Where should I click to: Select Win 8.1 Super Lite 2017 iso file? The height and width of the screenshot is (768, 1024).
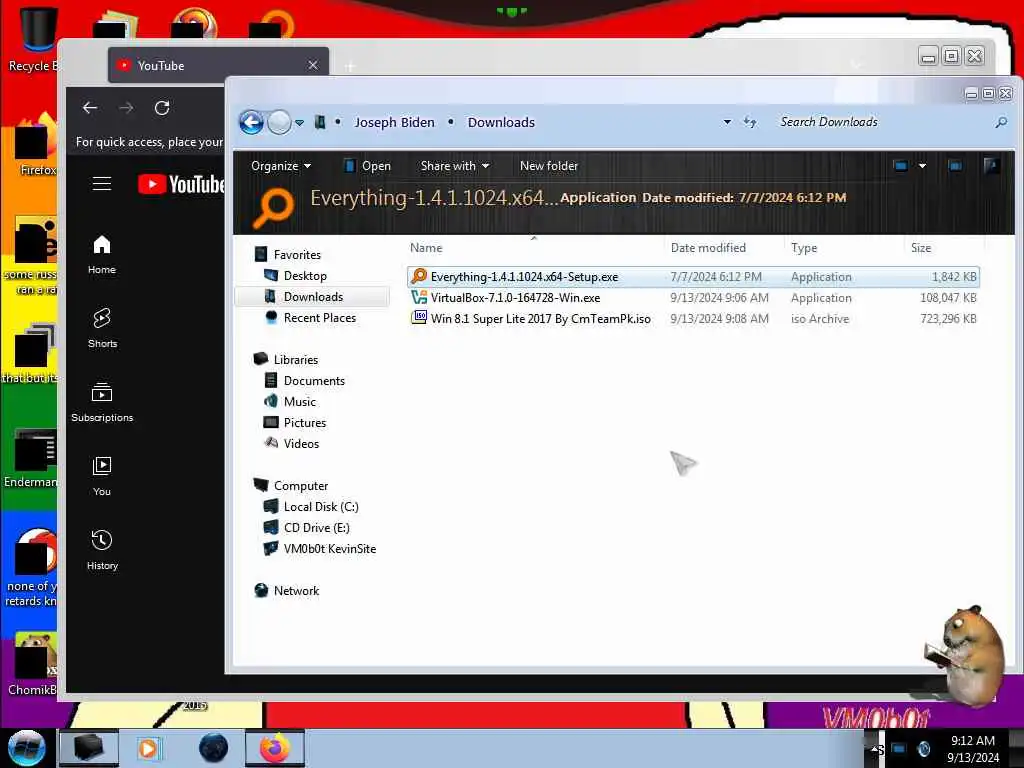694,319
